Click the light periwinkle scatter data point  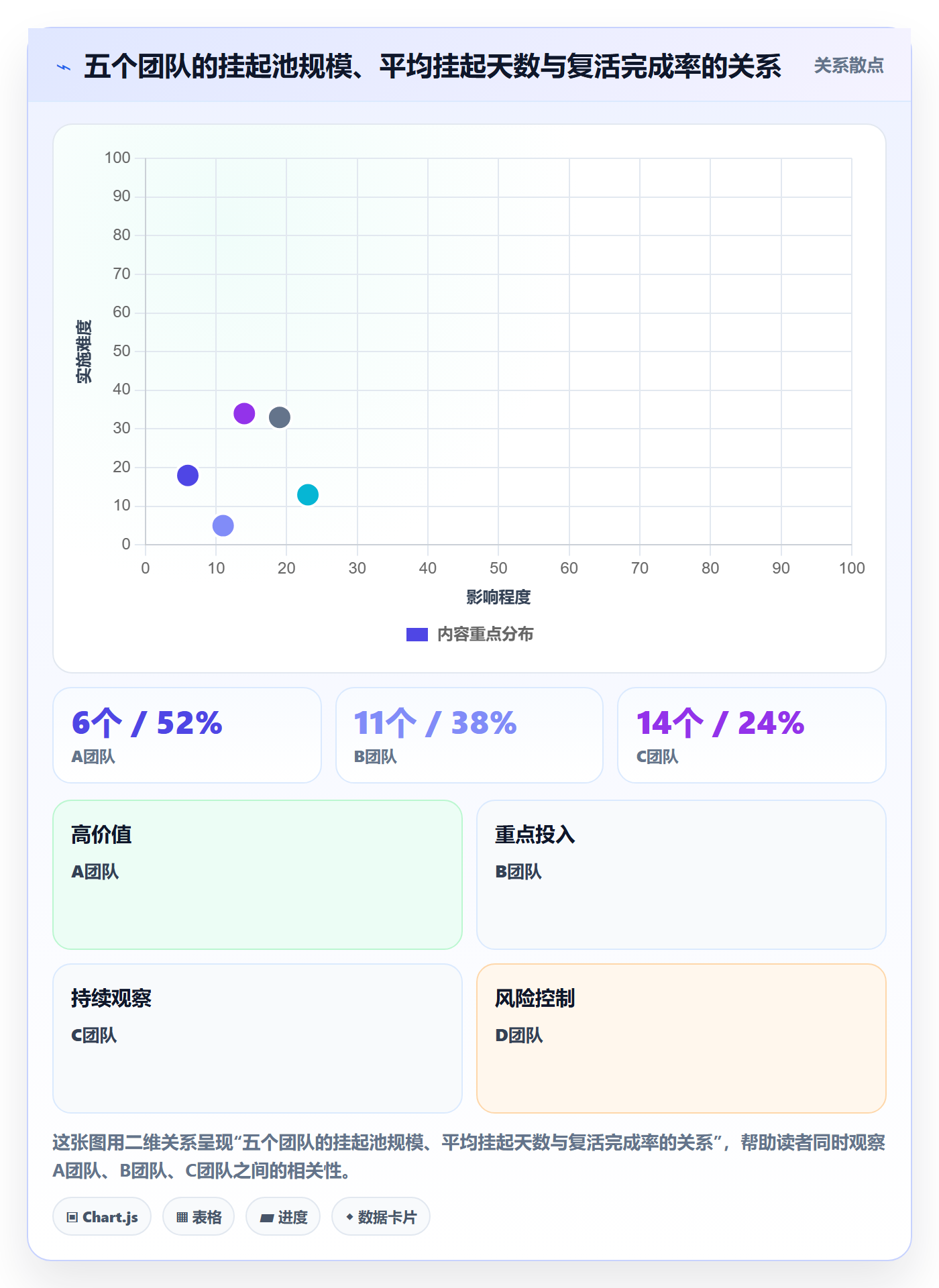pos(223,525)
